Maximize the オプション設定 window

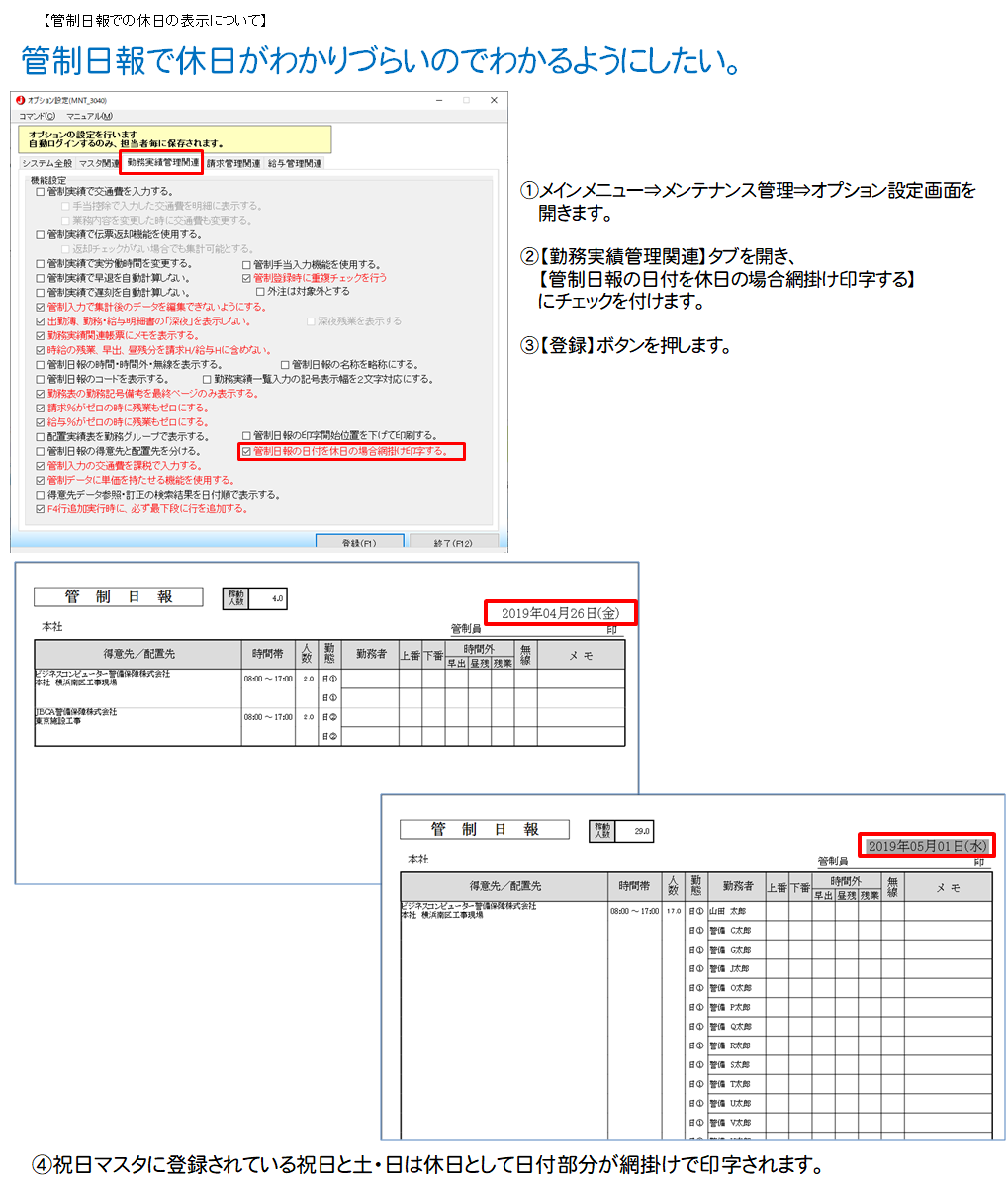coord(467,100)
